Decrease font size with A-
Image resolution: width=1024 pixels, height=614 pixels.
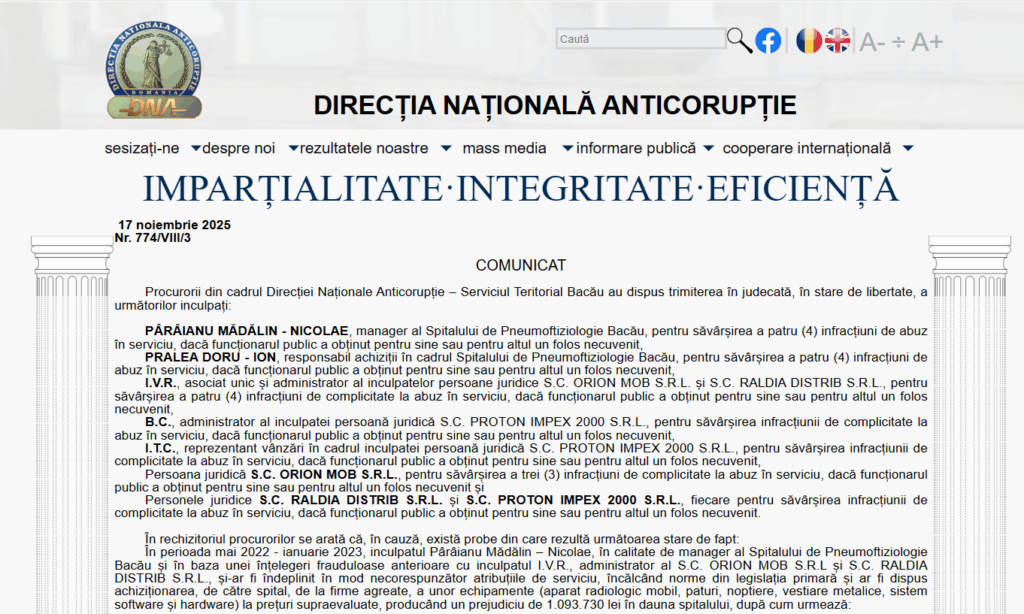click(873, 41)
